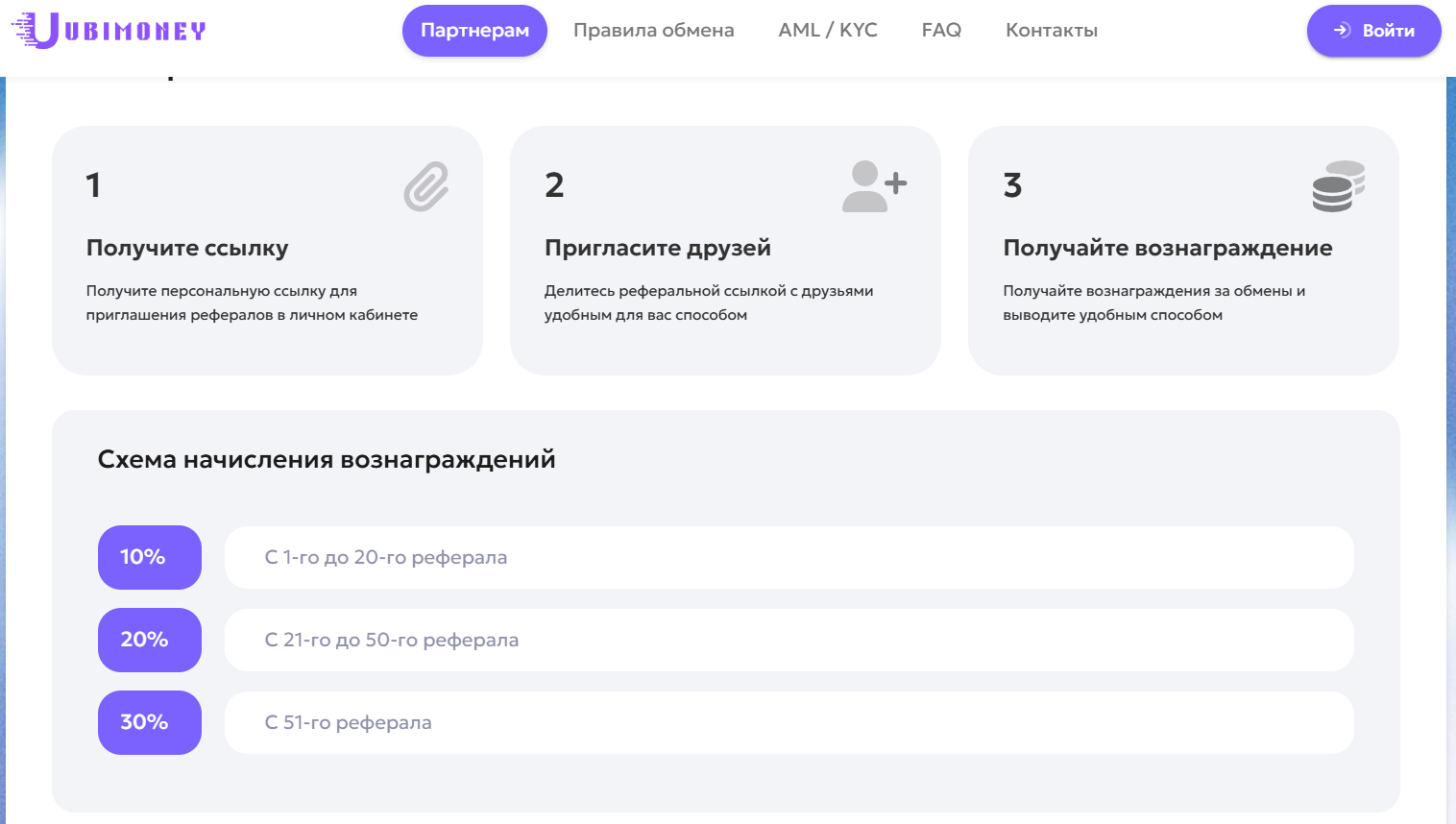The image size is (1456, 824).
Task: Go to Правила обмена page
Action: pyautogui.click(x=654, y=31)
